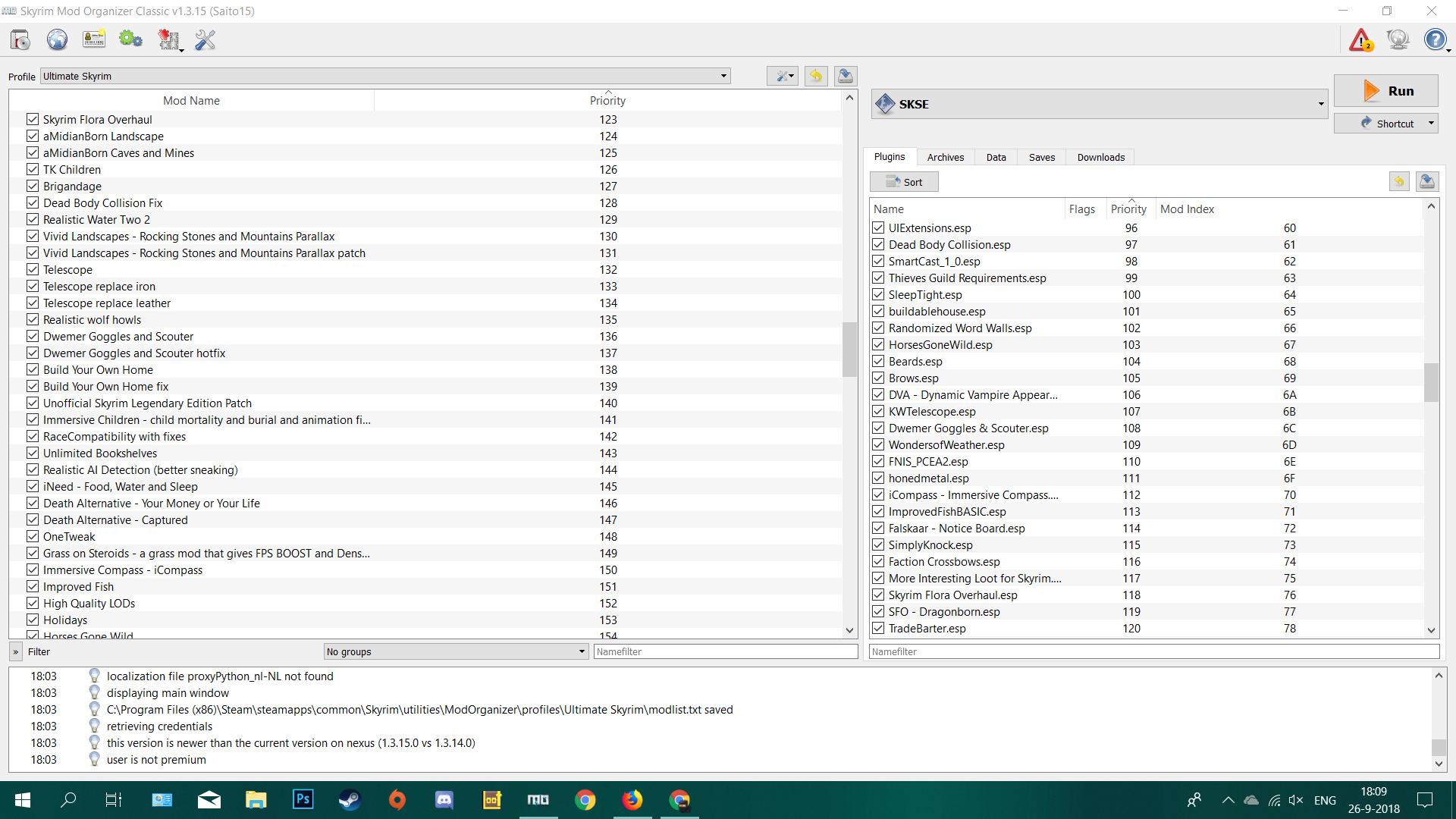This screenshot has width=1456, height=819.
Task: Click the red warning problems icon
Action: (x=1361, y=39)
